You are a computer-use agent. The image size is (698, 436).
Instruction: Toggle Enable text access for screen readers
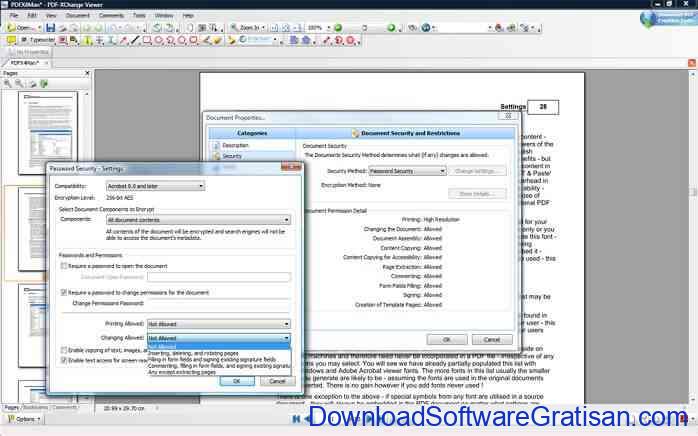(64, 360)
